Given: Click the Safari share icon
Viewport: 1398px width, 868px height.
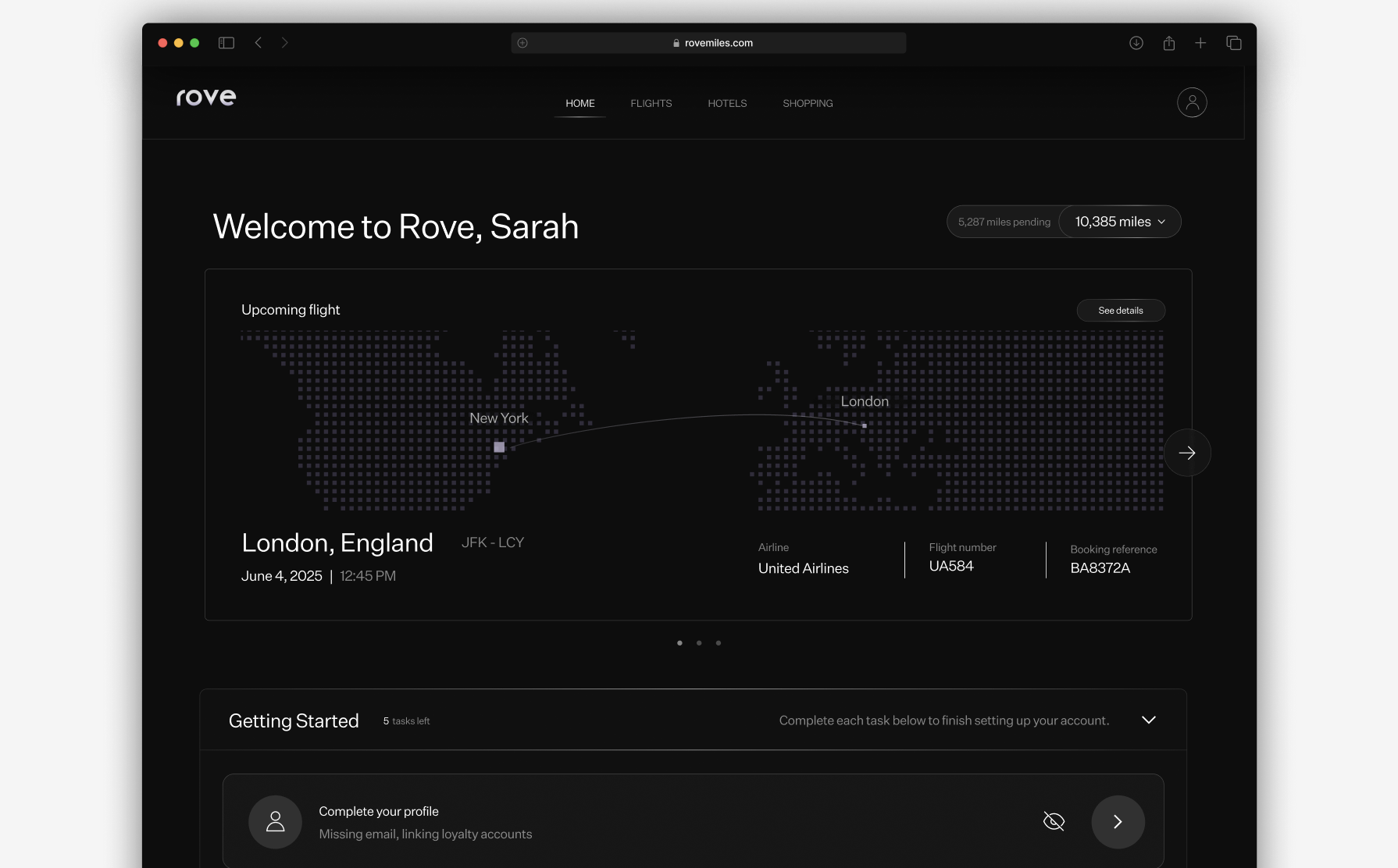Looking at the screenshot, I should coord(1169,43).
